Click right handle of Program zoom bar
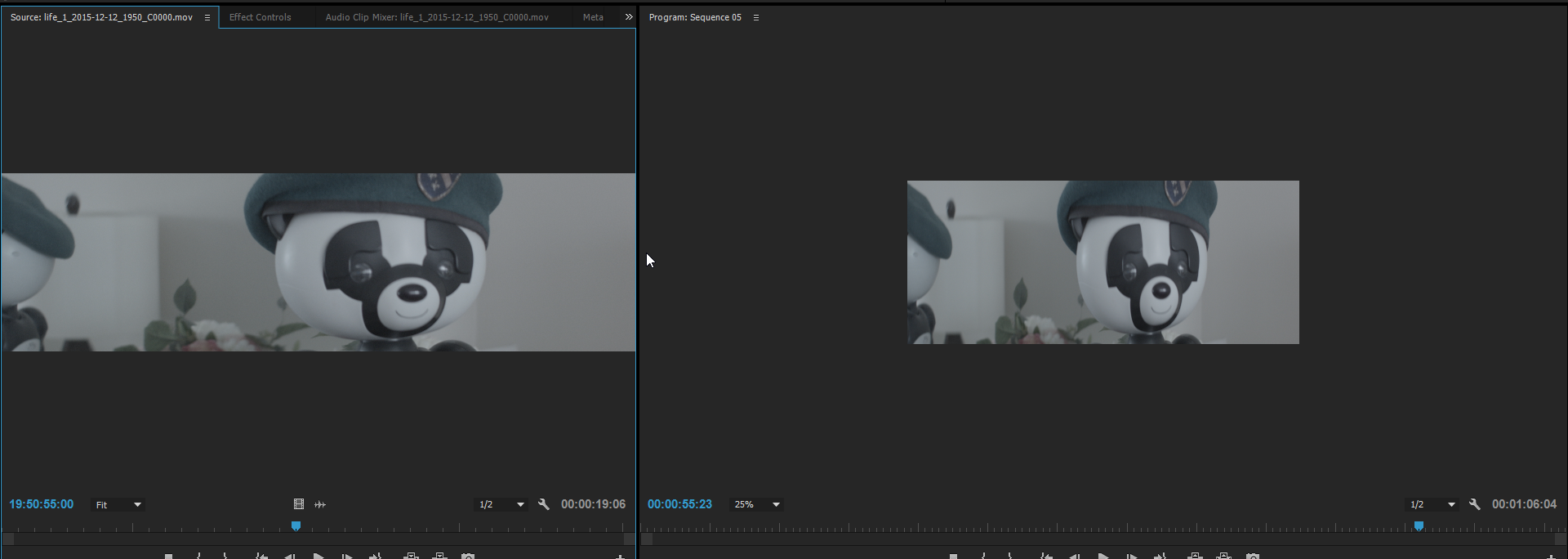Screen dimensions: 1568x559 1561,539
